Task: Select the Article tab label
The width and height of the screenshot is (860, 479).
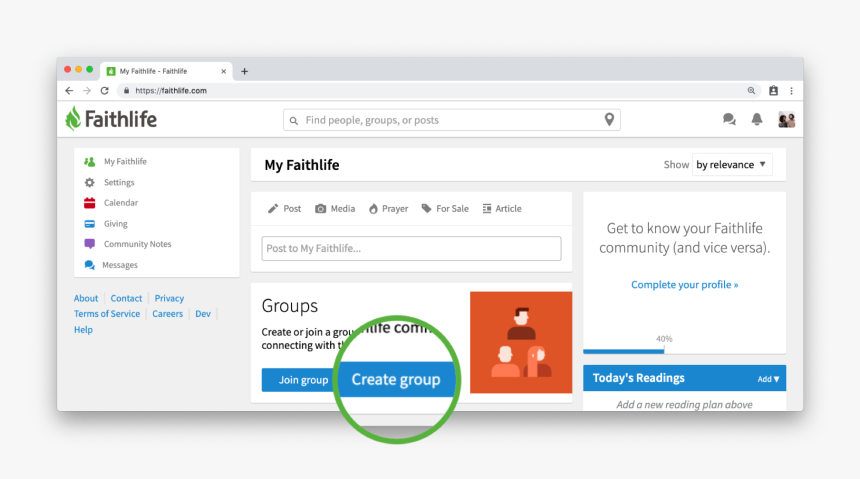Action: (508, 208)
